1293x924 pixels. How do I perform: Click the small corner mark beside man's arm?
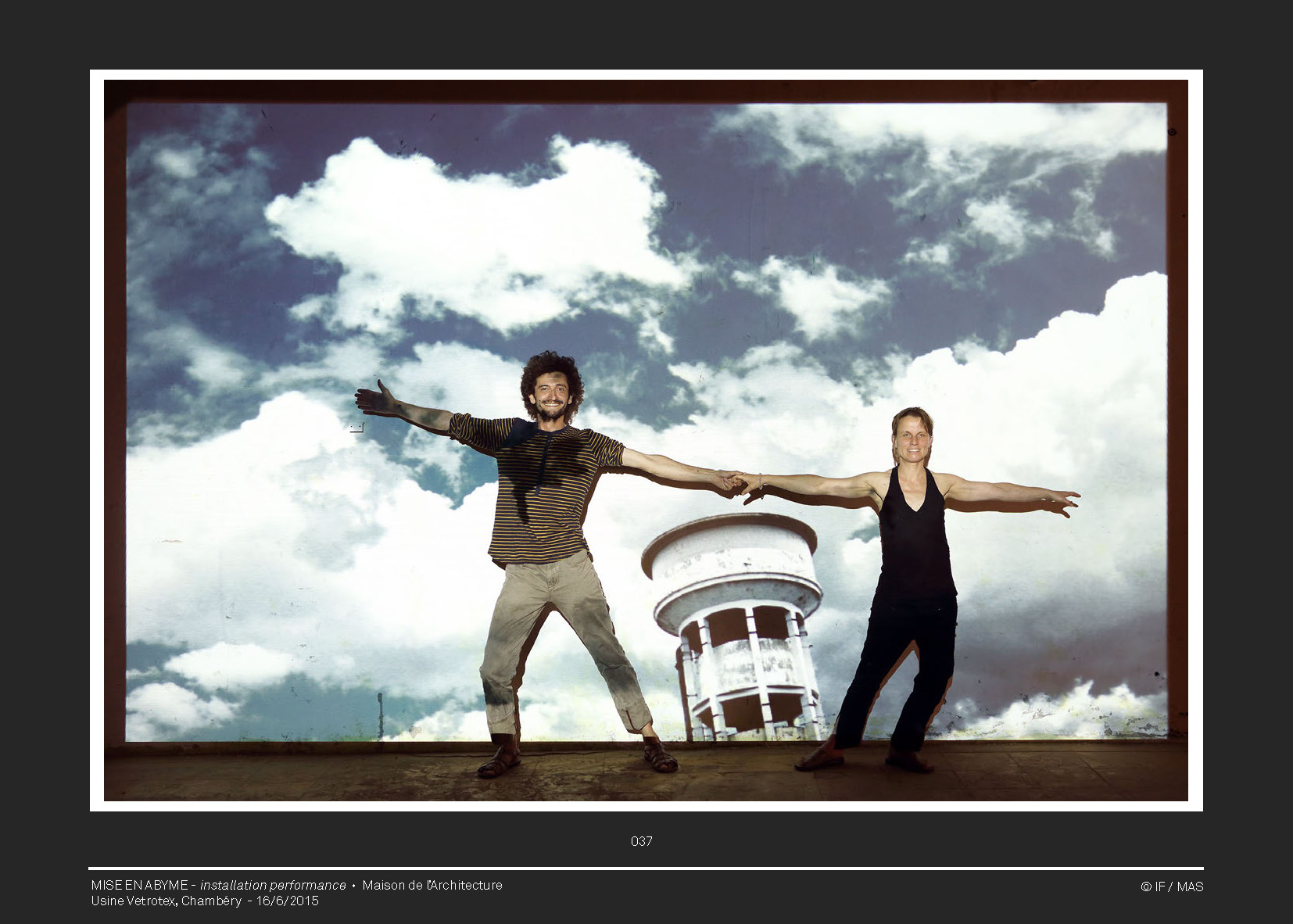pos(357,428)
